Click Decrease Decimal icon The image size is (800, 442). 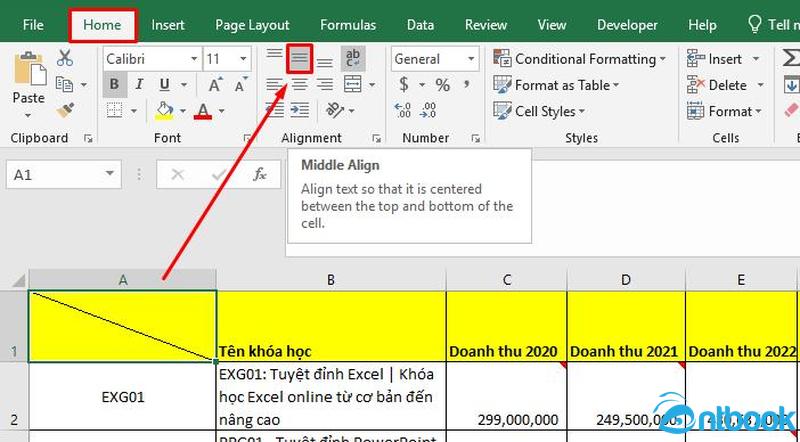pyautogui.click(x=429, y=110)
